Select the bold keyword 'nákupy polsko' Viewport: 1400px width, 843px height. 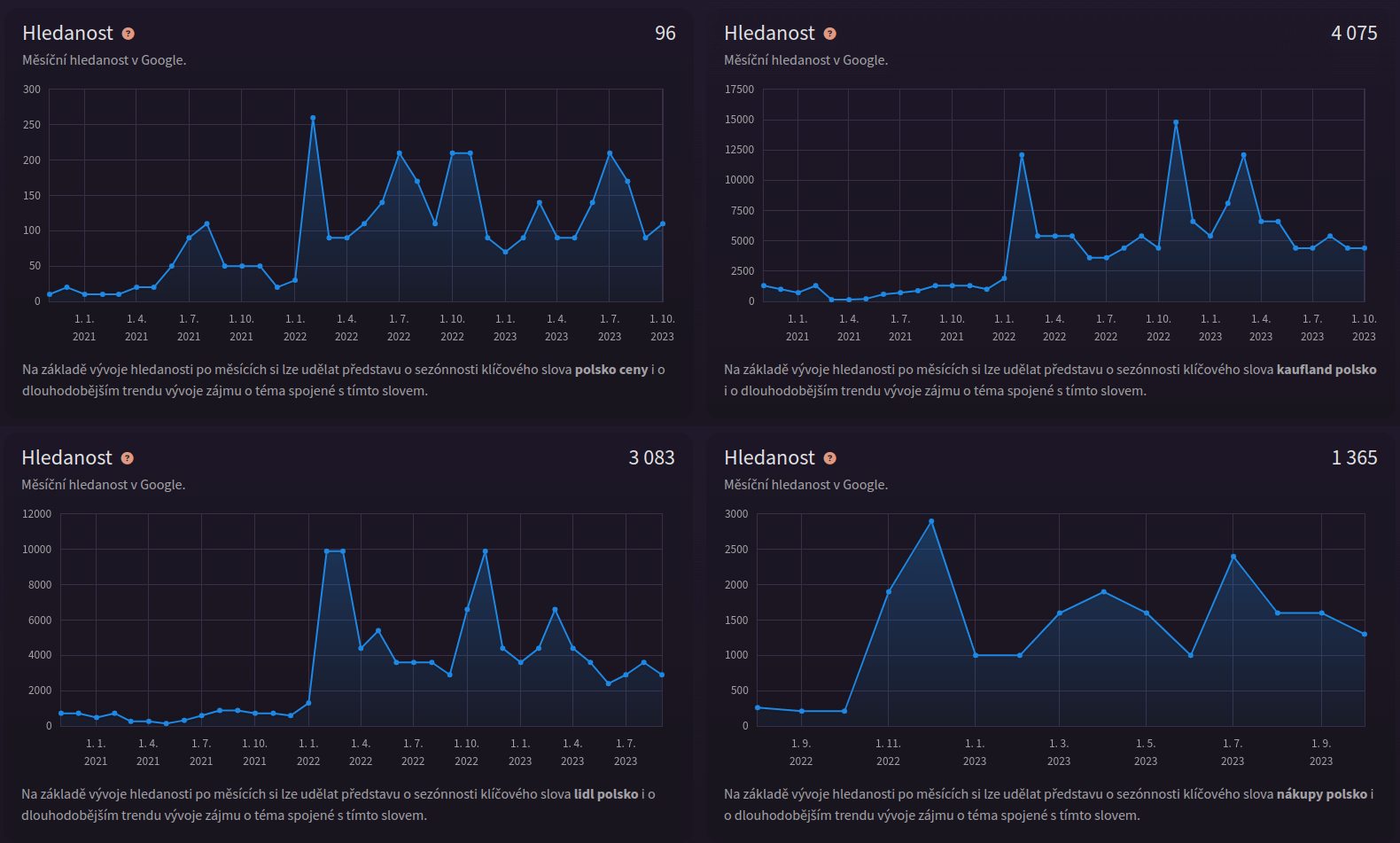tap(1322, 794)
